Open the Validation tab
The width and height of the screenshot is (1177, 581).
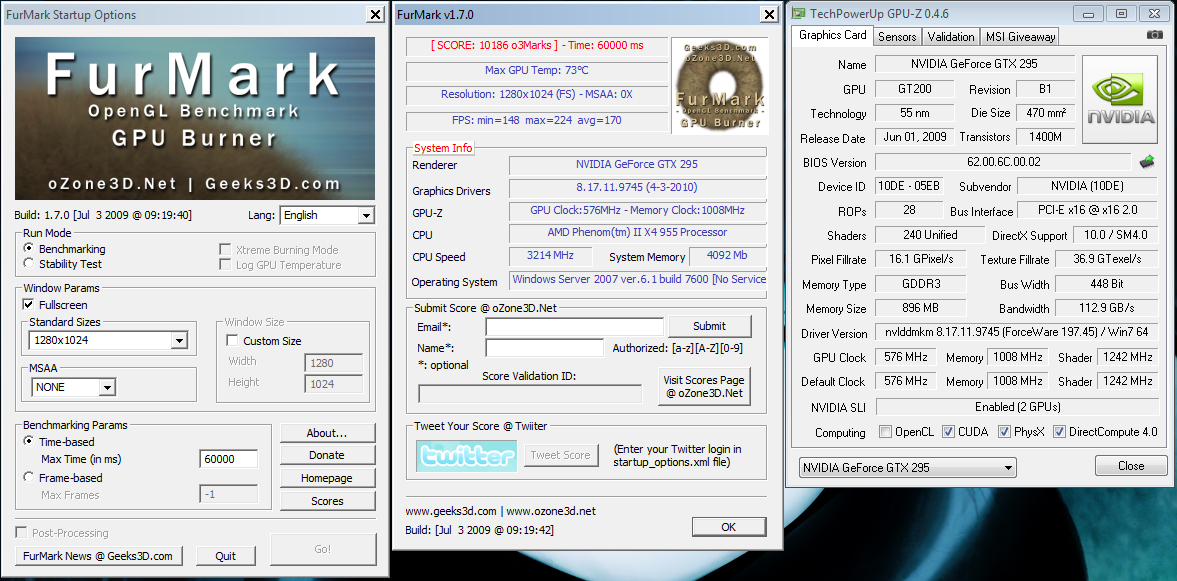coord(950,36)
